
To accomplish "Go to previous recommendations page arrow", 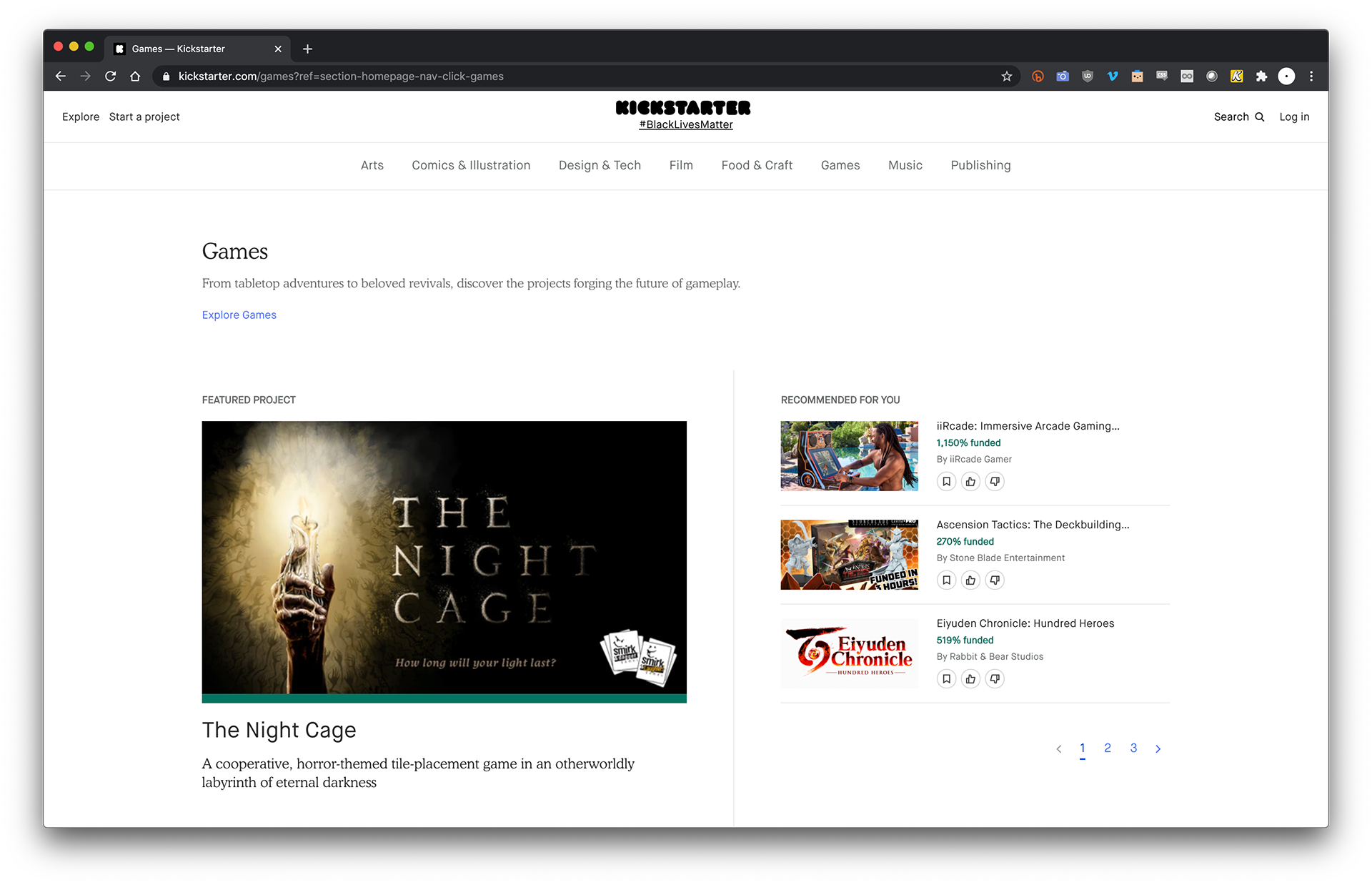I will coord(1059,748).
